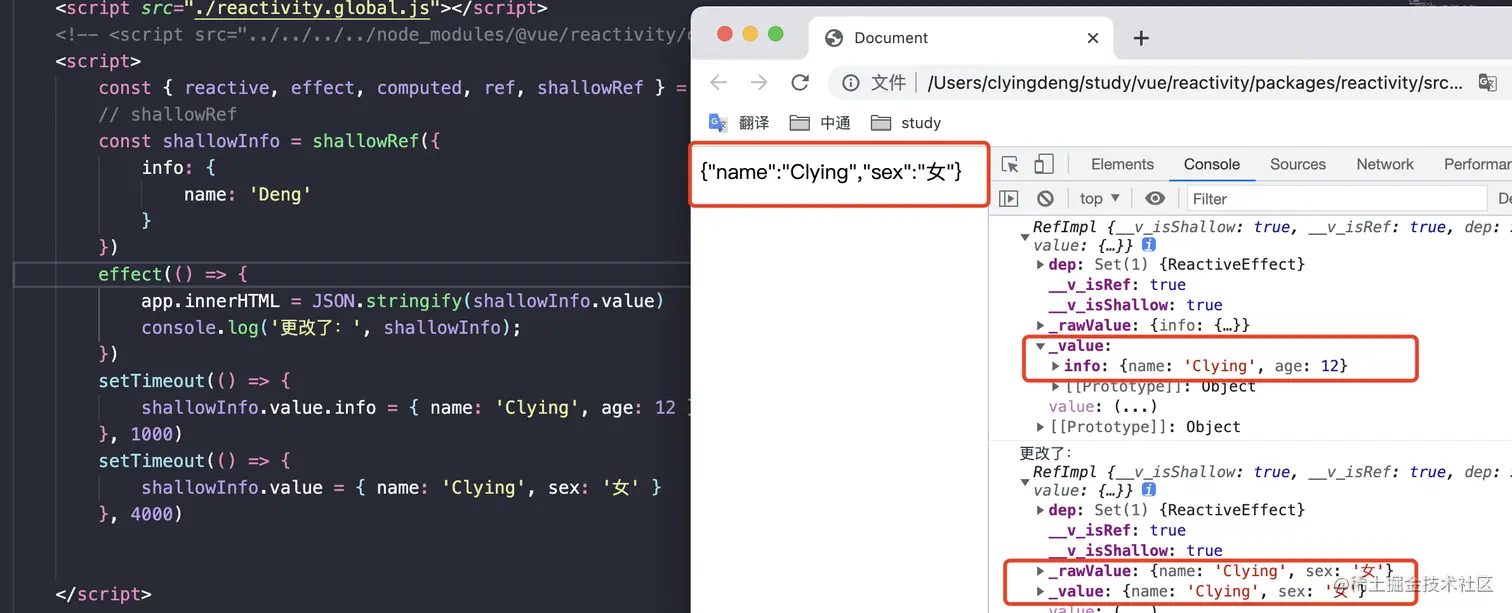This screenshot has width=1512, height=613.
Task: Collapse the second RefImpl object
Action: 1025,482
